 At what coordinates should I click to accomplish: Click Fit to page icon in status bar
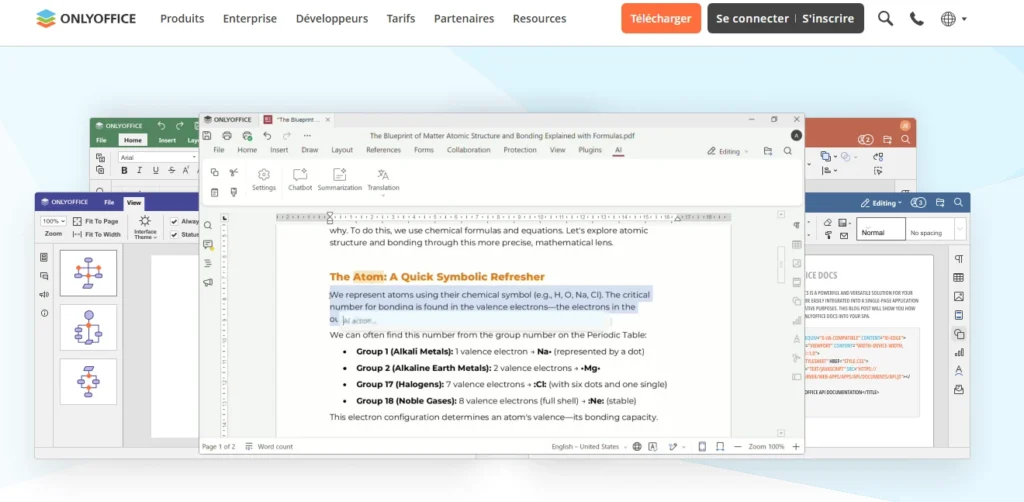point(702,447)
